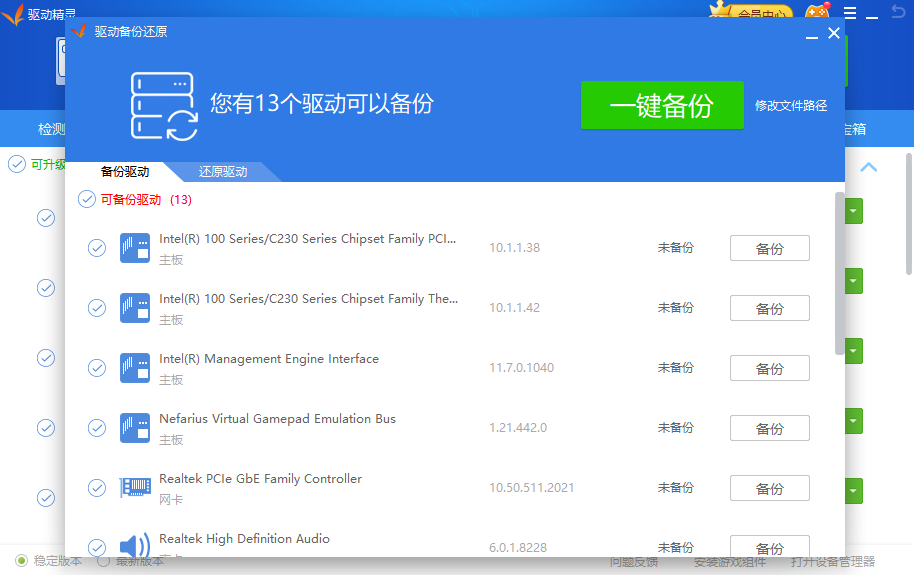Switch to 还原驱动 tab
914x575 pixels.
pyautogui.click(x=223, y=171)
